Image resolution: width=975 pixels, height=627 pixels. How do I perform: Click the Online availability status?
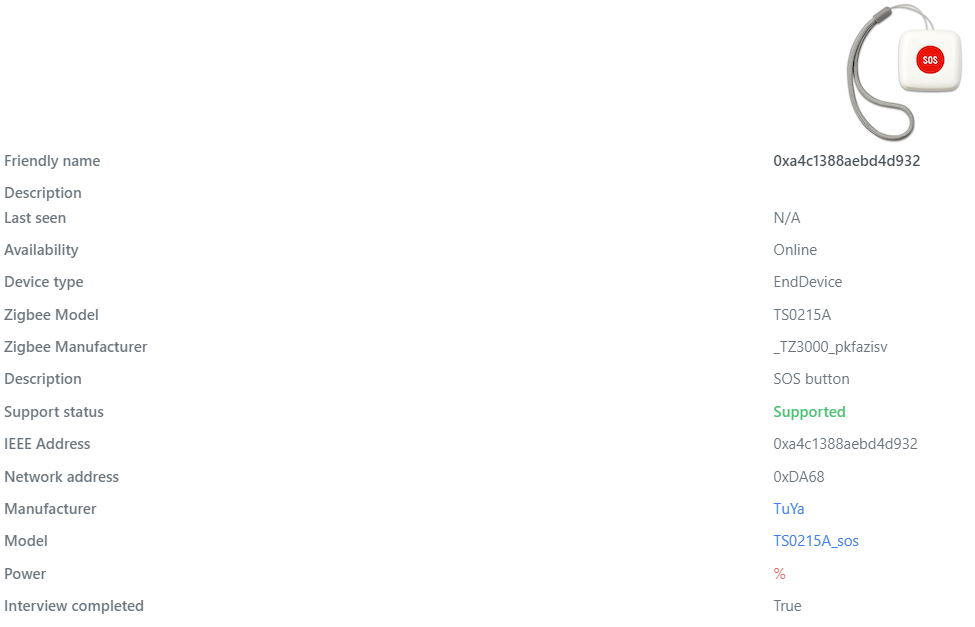pos(794,249)
